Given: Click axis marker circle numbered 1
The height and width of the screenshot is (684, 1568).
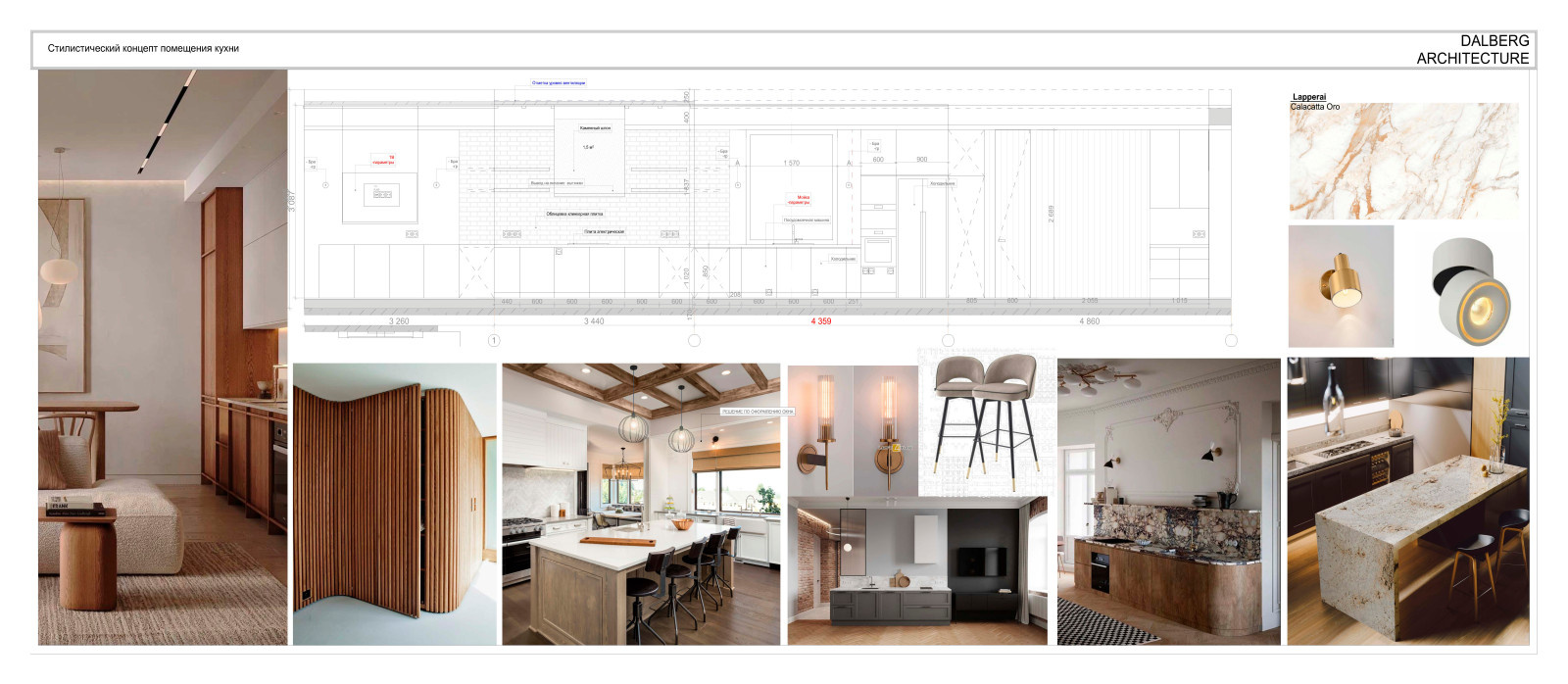Looking at the screenshot, I should point(494,341).
